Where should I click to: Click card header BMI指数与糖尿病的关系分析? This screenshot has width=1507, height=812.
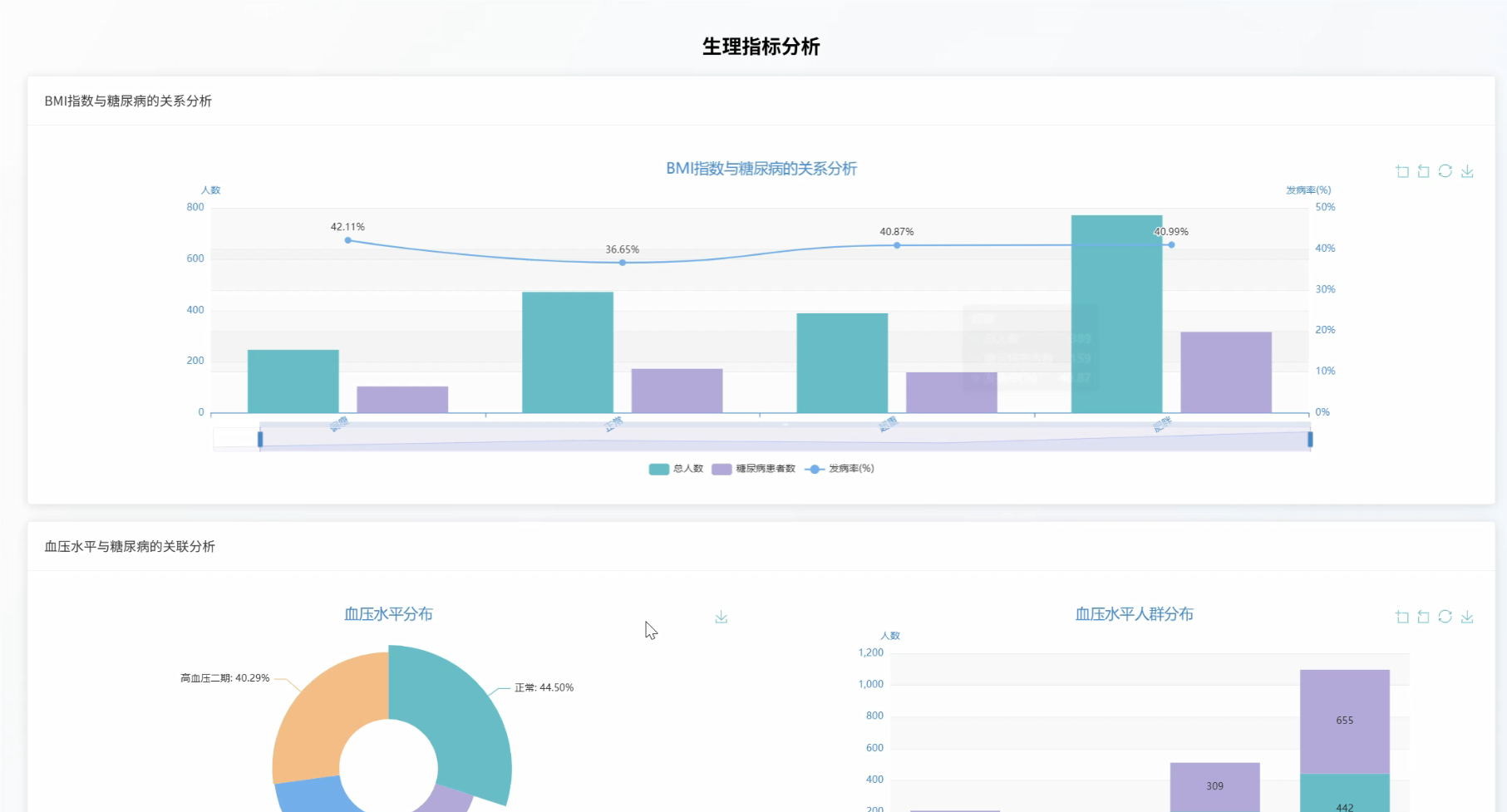coord(128,101)
